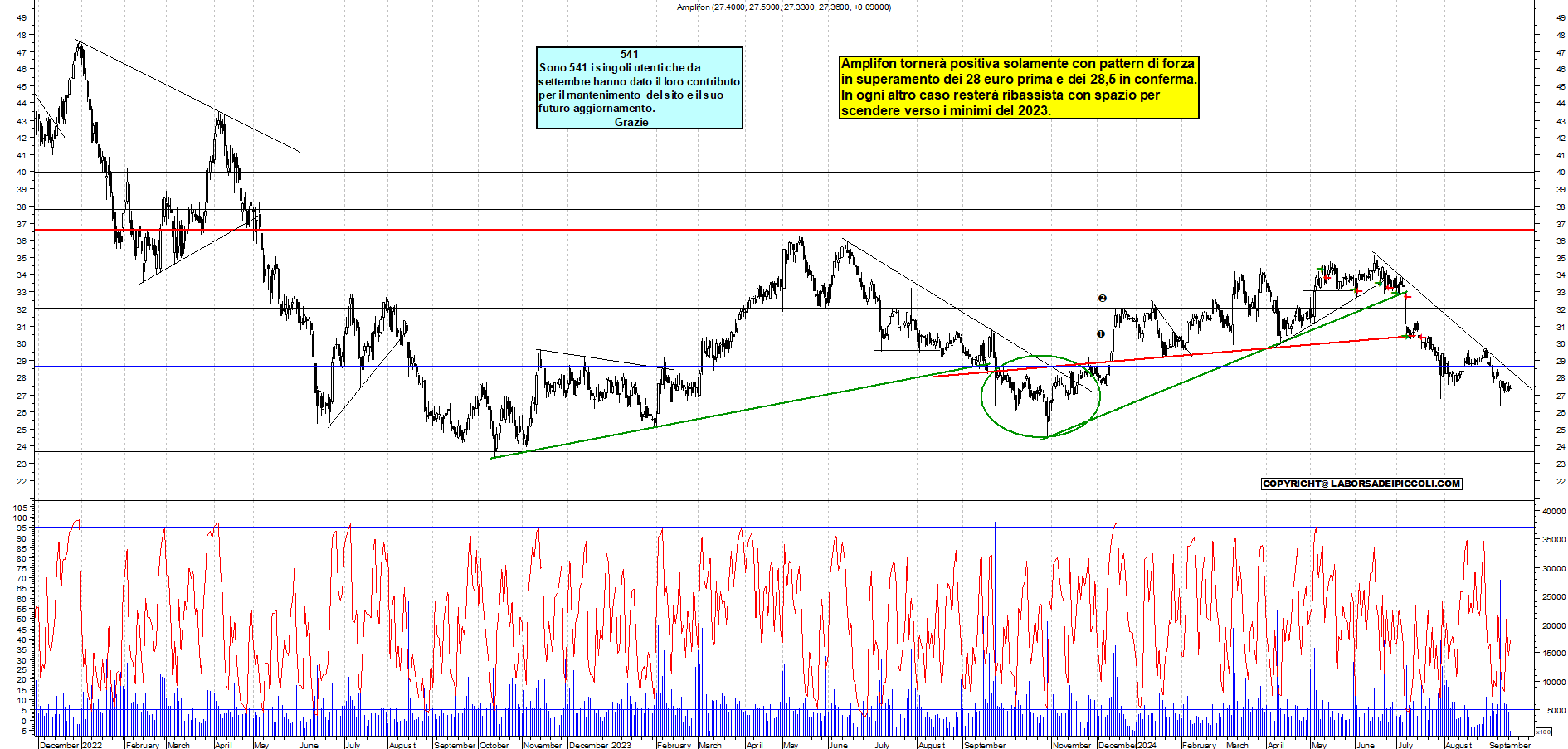Click the "2024" year label on time axis
Image resolution: width=1568 pixels, height=749 pixels.
click(1147, 745)
